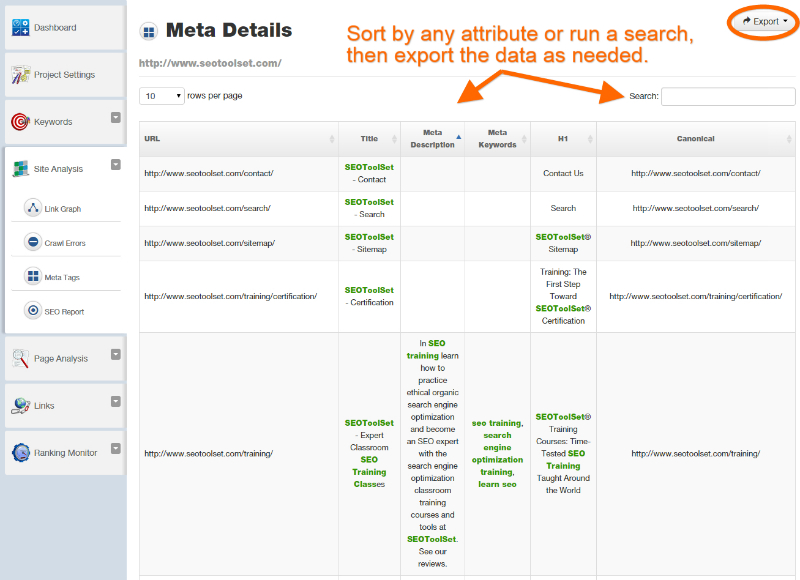
Task: Select Meta Tags submenu label
Action: click(x=62, y=278)
